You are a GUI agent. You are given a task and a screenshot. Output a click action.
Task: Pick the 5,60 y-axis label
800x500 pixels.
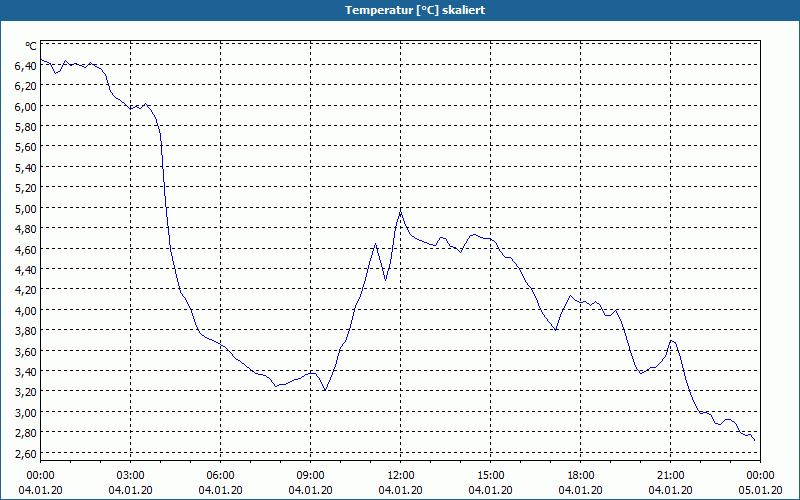(26, 147)
